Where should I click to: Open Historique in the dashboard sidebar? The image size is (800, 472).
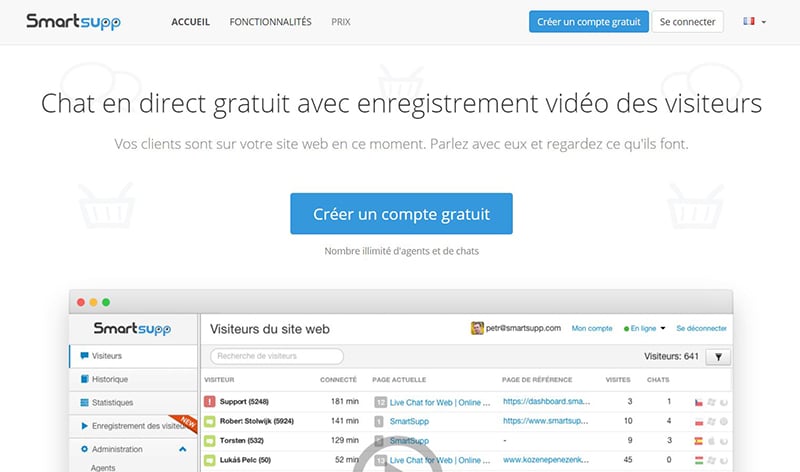click(x=133, y=379)
